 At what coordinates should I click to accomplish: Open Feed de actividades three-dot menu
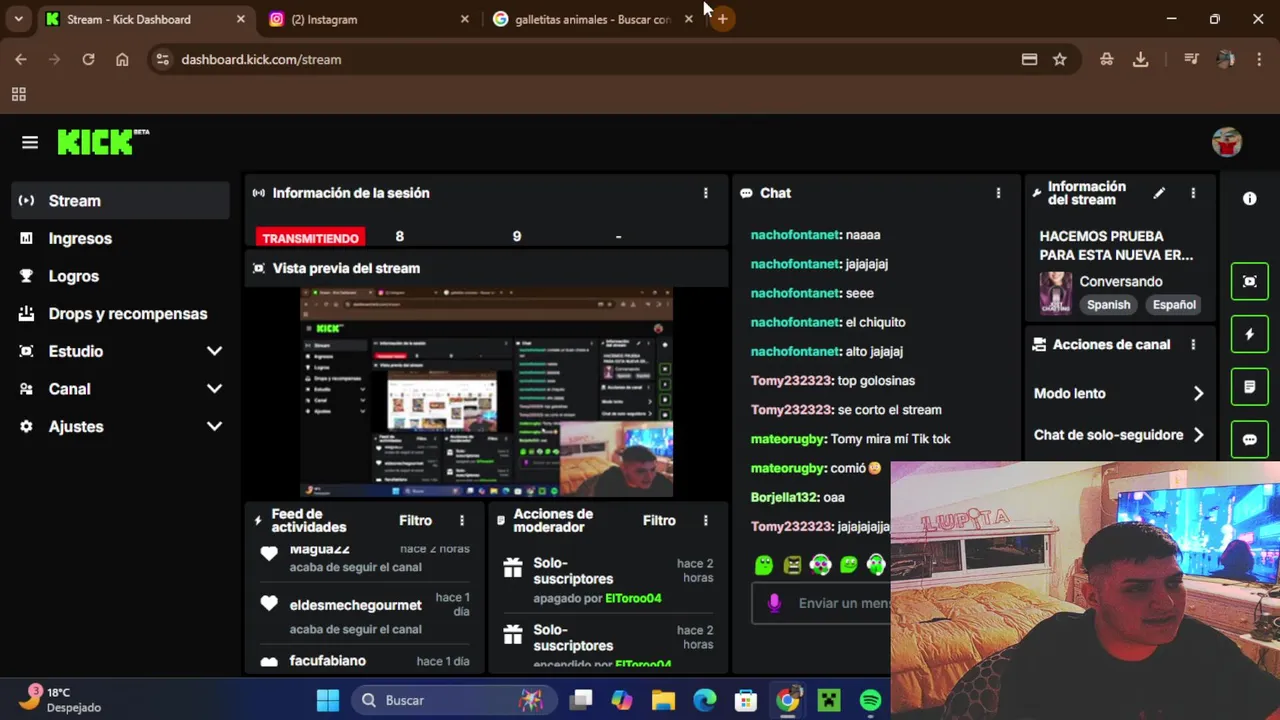coord(462,520)
